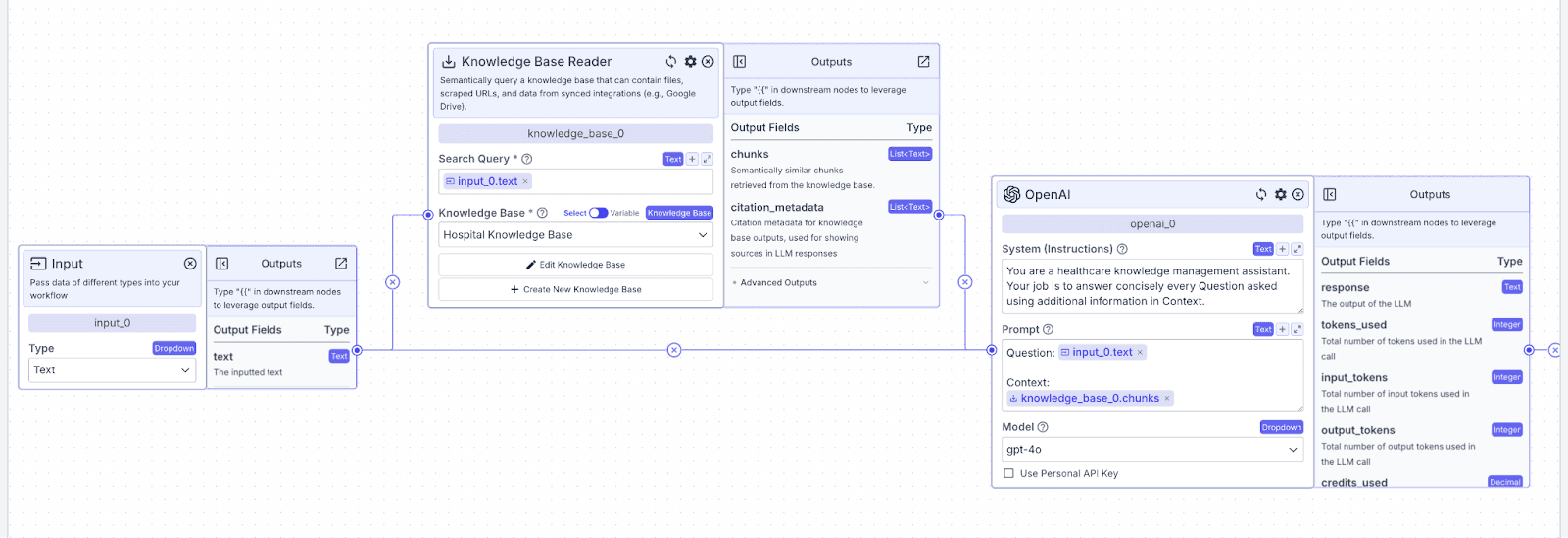Viewport: 1568px width, 538px height.
Task: Click the Prompt text area
Action: pos(1152,375)
